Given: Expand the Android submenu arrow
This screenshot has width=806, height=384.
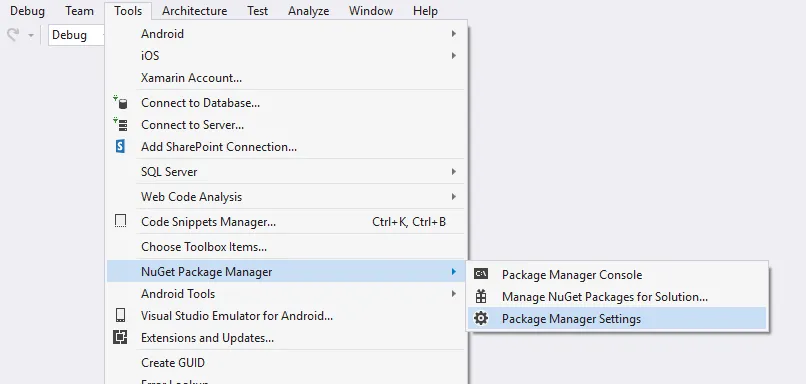Looking at the screenshot, I should coord(453,33).
